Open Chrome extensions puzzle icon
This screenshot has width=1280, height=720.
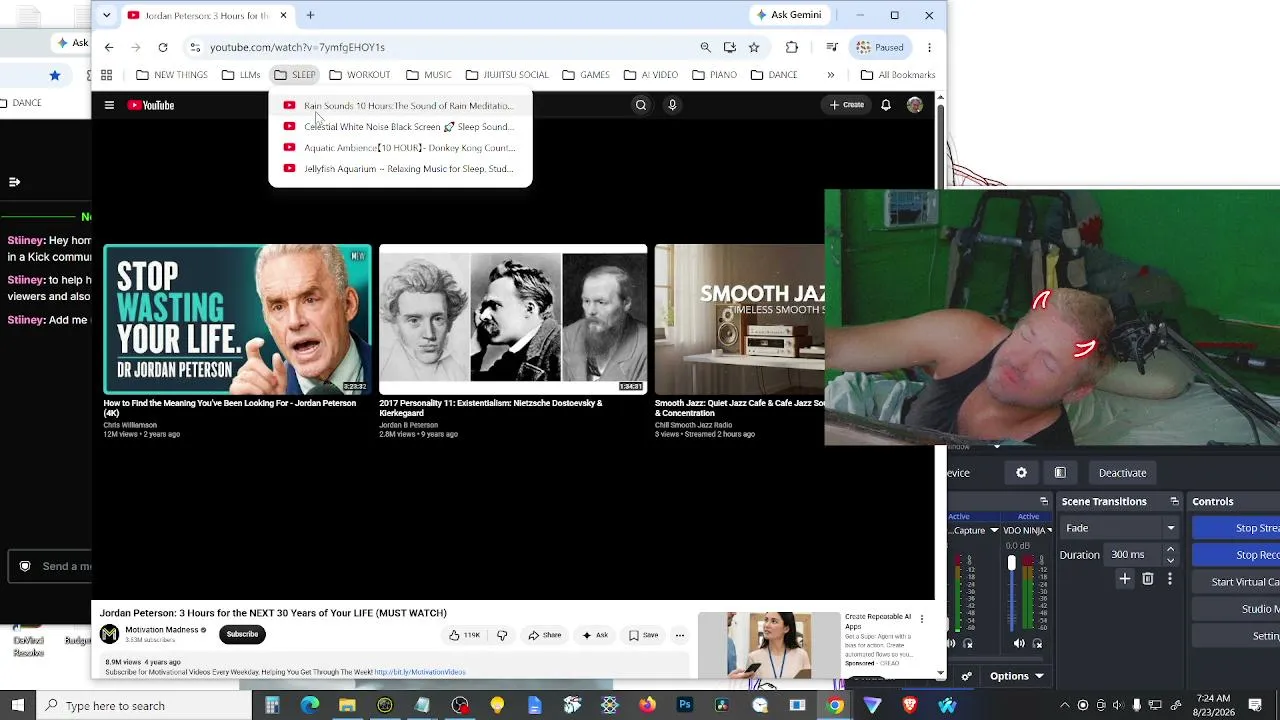pyautogui.click(x=792, y=47)
